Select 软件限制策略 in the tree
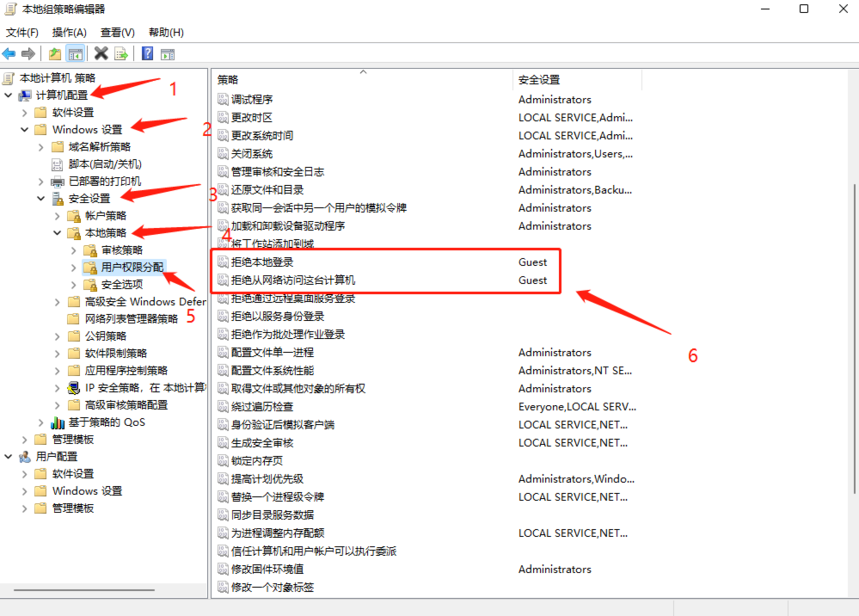The image size is (859, 616). [x=116, y=353]
